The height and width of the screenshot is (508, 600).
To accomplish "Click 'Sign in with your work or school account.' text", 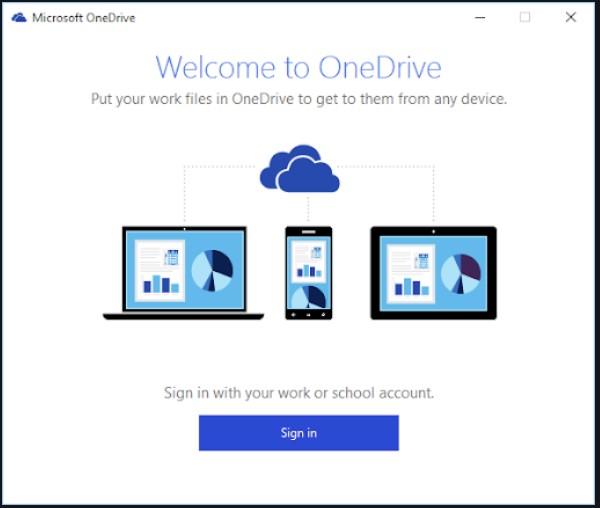I will [299, 393].
